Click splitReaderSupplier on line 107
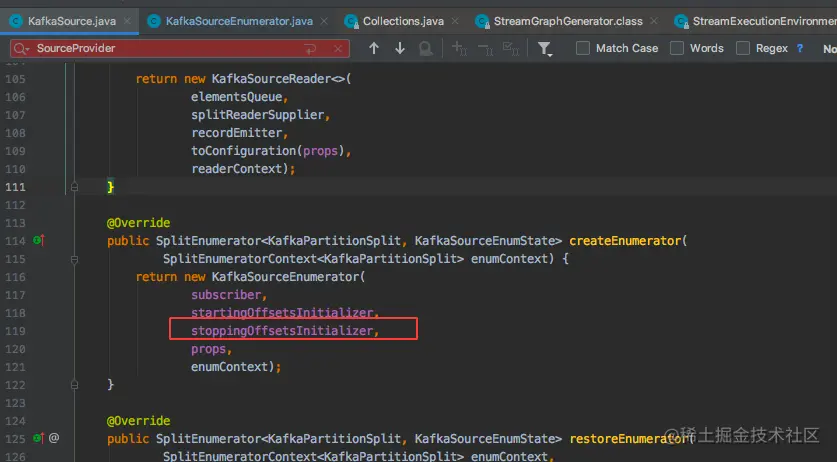837x462 pixels. click(x=257, y=115)
